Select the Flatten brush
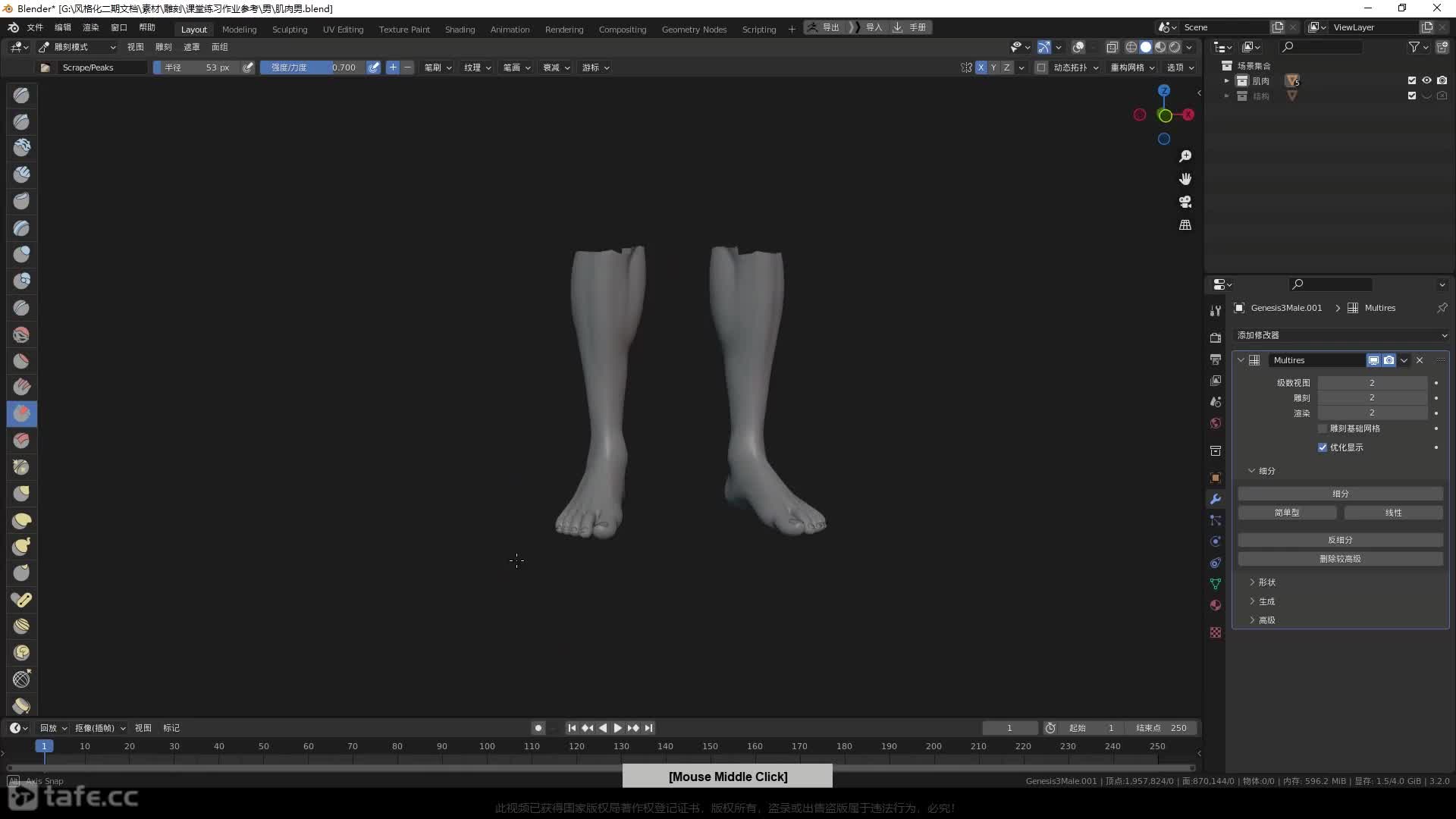Screen dimensions: 1456x819 pyautogui.click(x=21, y=360)
